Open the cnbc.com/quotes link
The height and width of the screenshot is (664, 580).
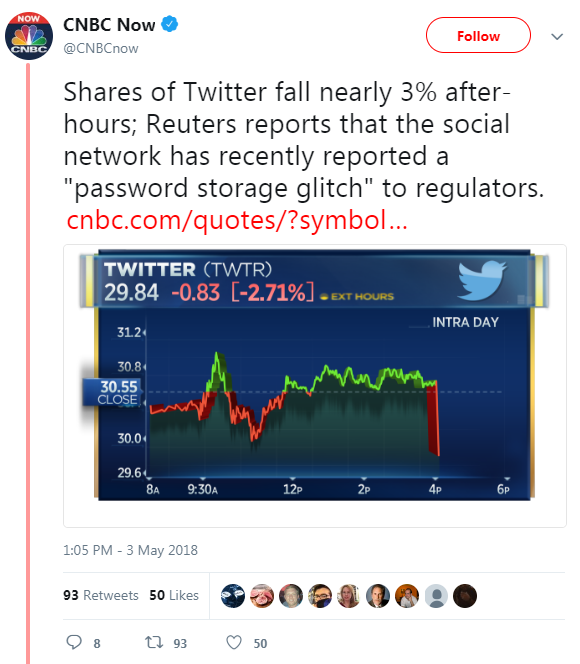[x=237, y=220]
